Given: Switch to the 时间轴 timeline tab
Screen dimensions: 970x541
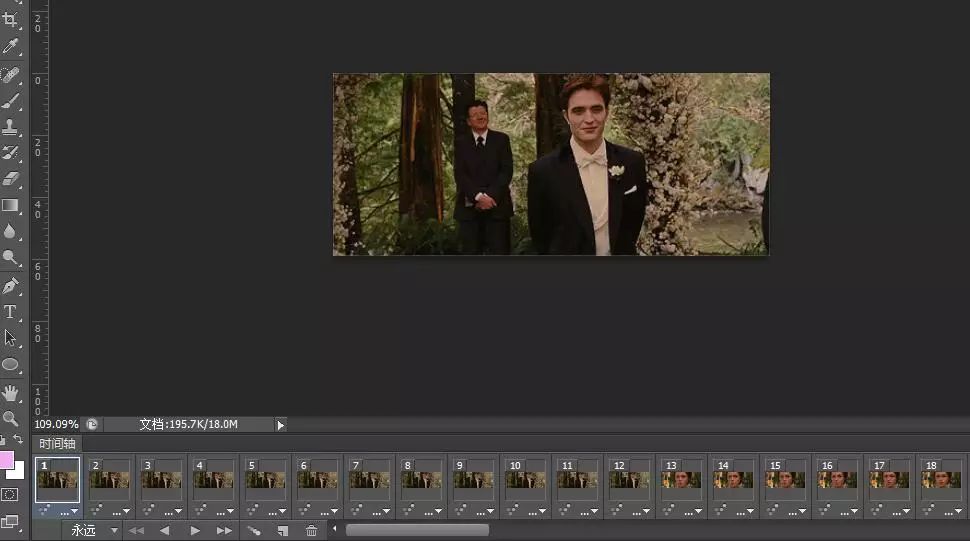Looking at the screenshot, I should 57,443.
